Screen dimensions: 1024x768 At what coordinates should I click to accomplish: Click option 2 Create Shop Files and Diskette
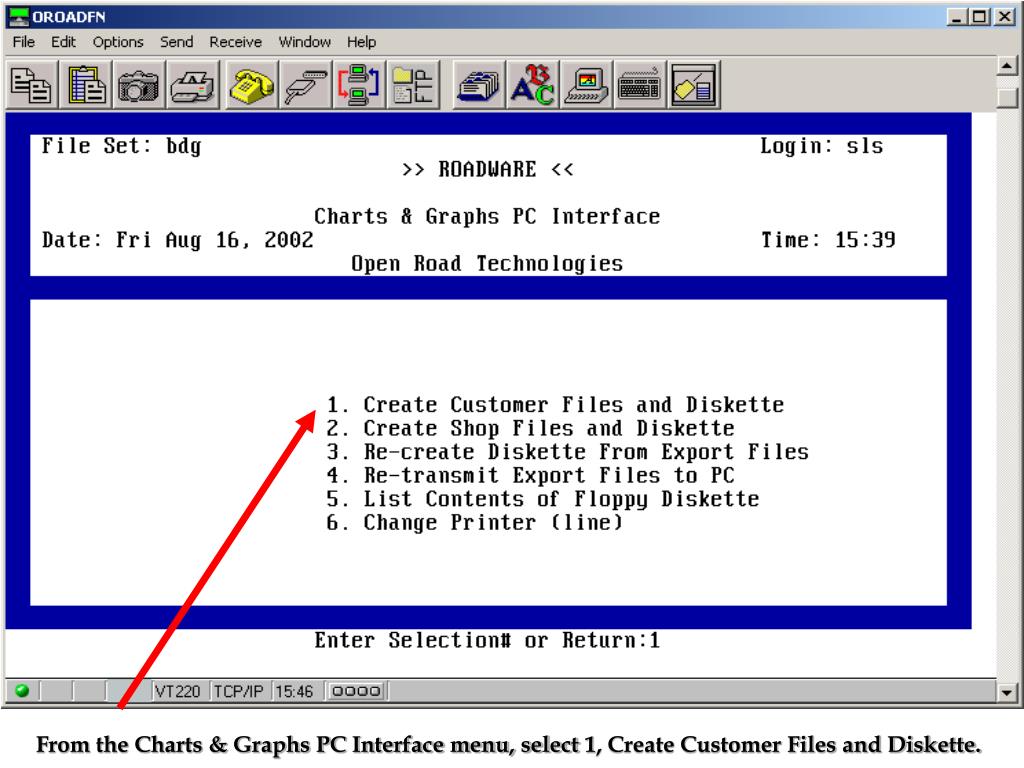pyautogui.click(x=530, y=428)
